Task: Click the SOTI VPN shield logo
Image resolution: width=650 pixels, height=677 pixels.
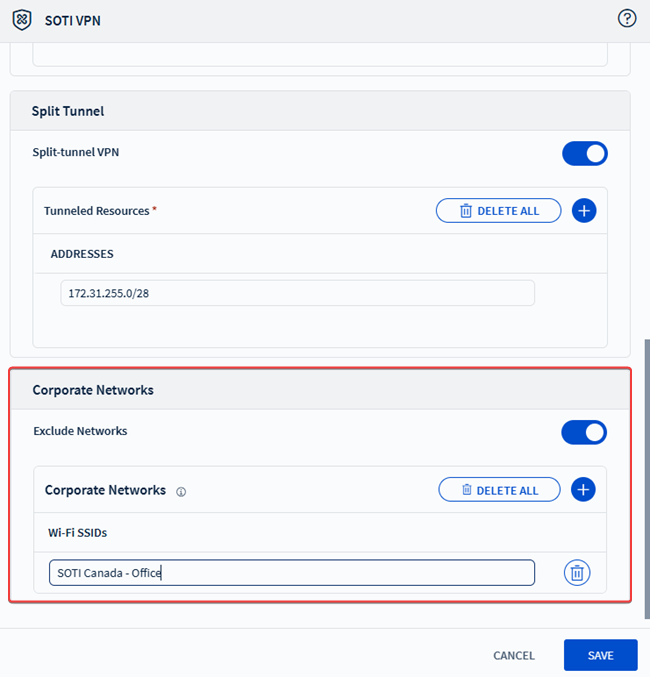Action: (22, 19)
